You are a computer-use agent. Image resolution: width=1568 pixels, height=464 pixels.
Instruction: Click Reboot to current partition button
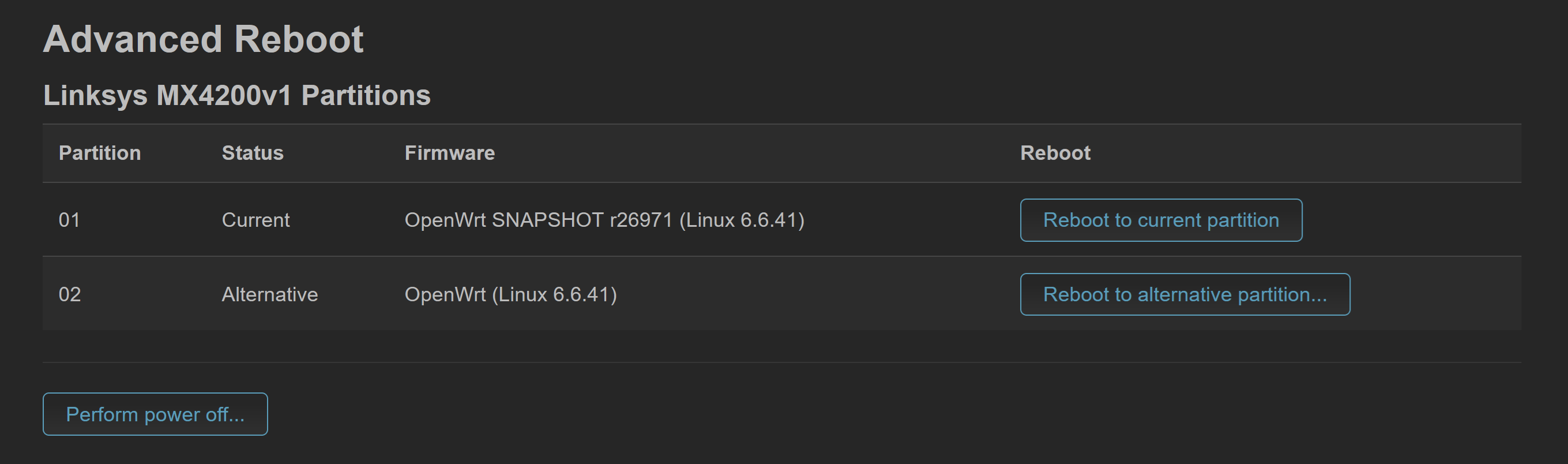pos(1161,220)
